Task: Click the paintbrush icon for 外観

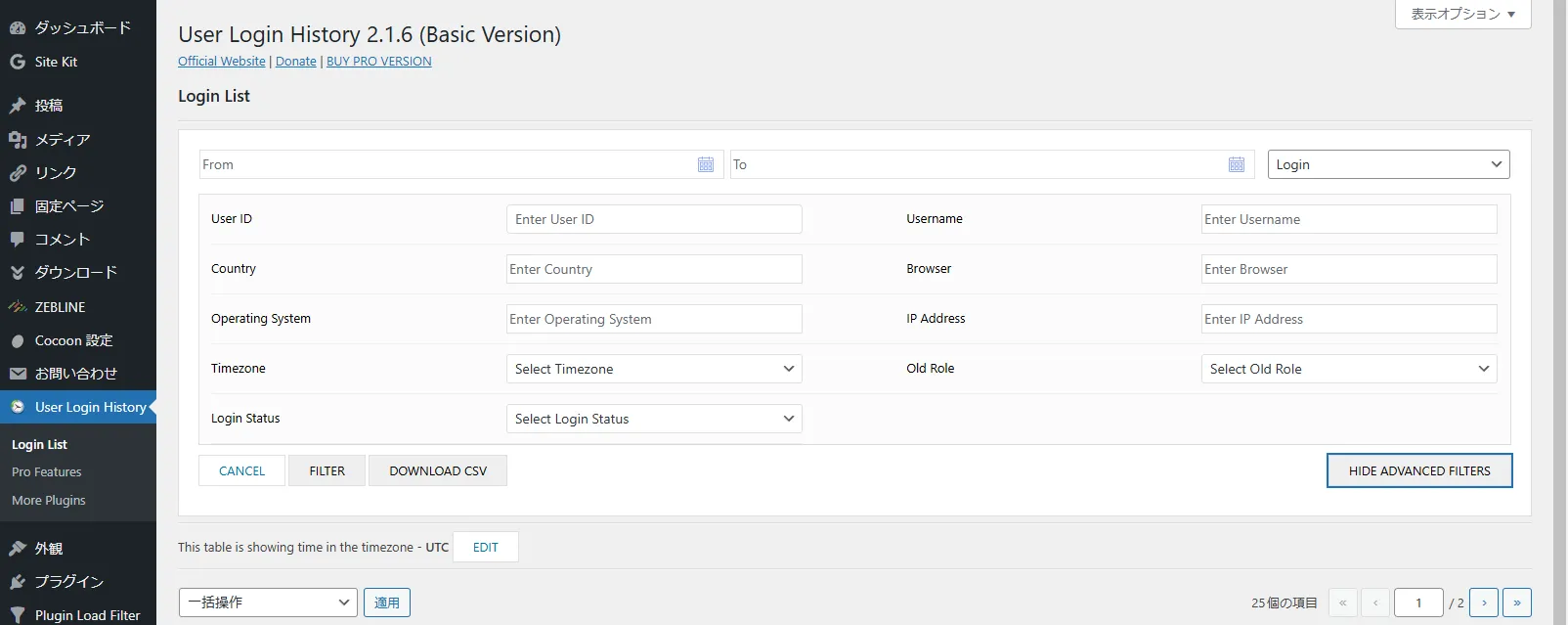Action: 18,549
